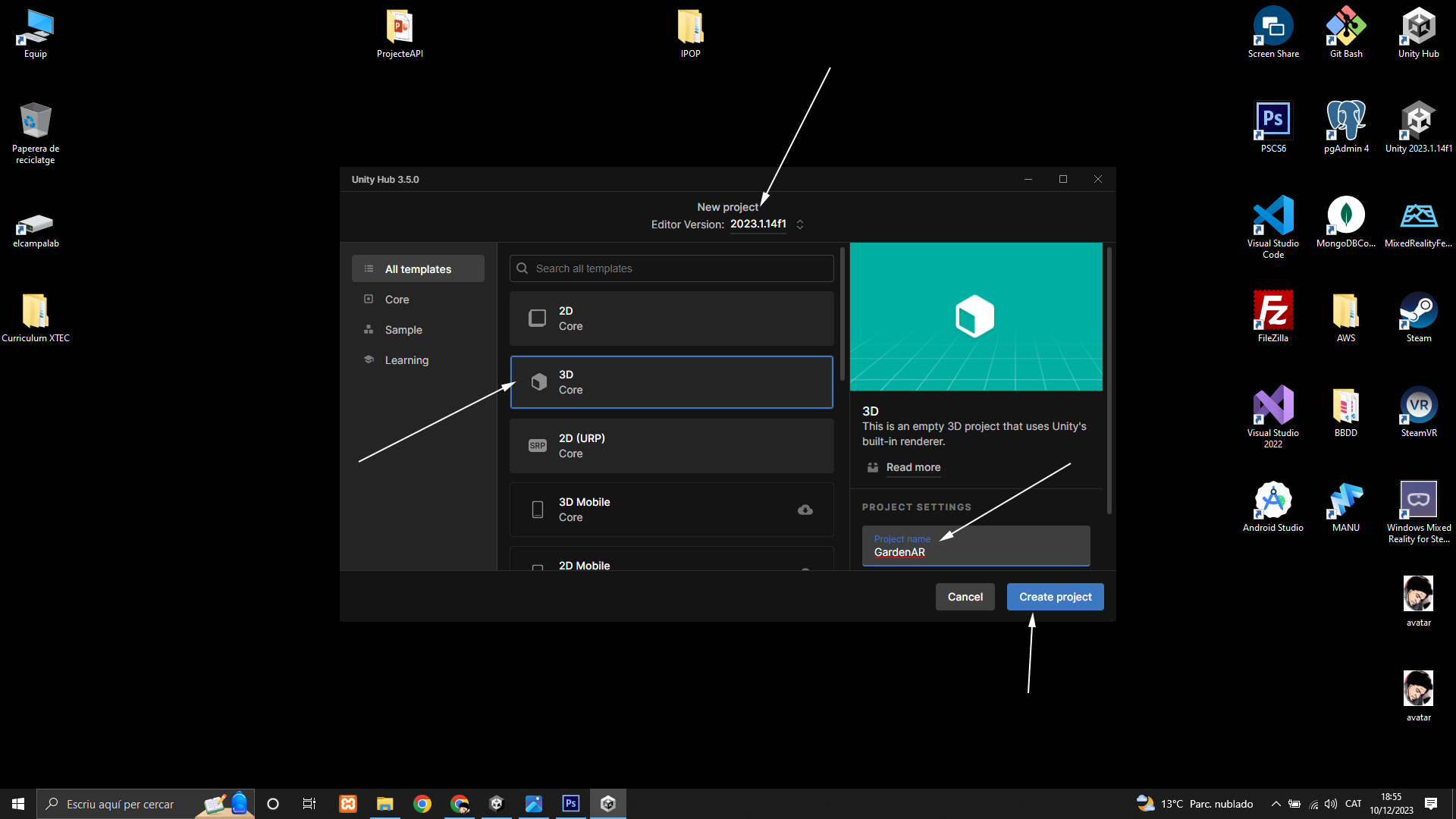
Task: Switch to the Sample templates category
Action: click(x=403, y=330)
